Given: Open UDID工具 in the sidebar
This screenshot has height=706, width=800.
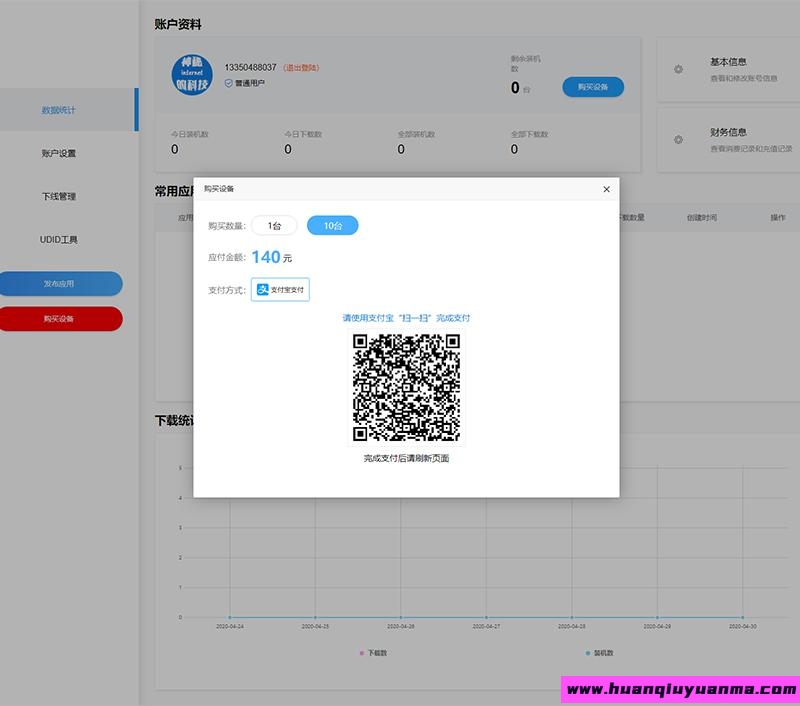Looking at the screenshot, I should 59,239.
